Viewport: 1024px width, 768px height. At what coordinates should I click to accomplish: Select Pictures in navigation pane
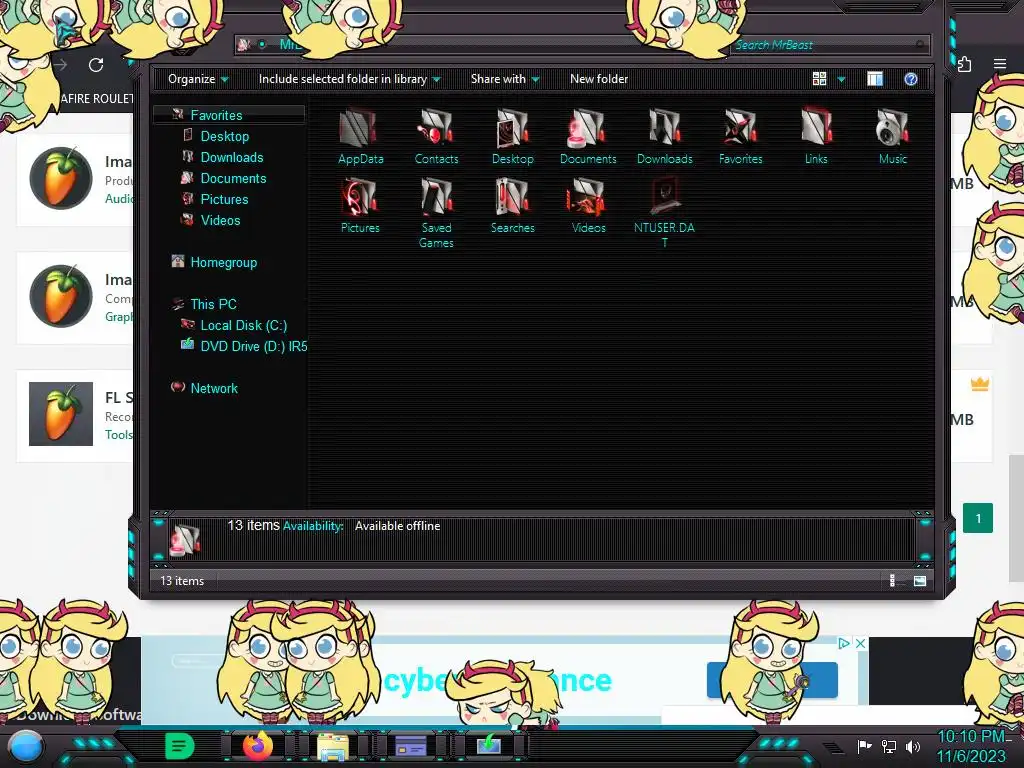(x=224, y=199)
